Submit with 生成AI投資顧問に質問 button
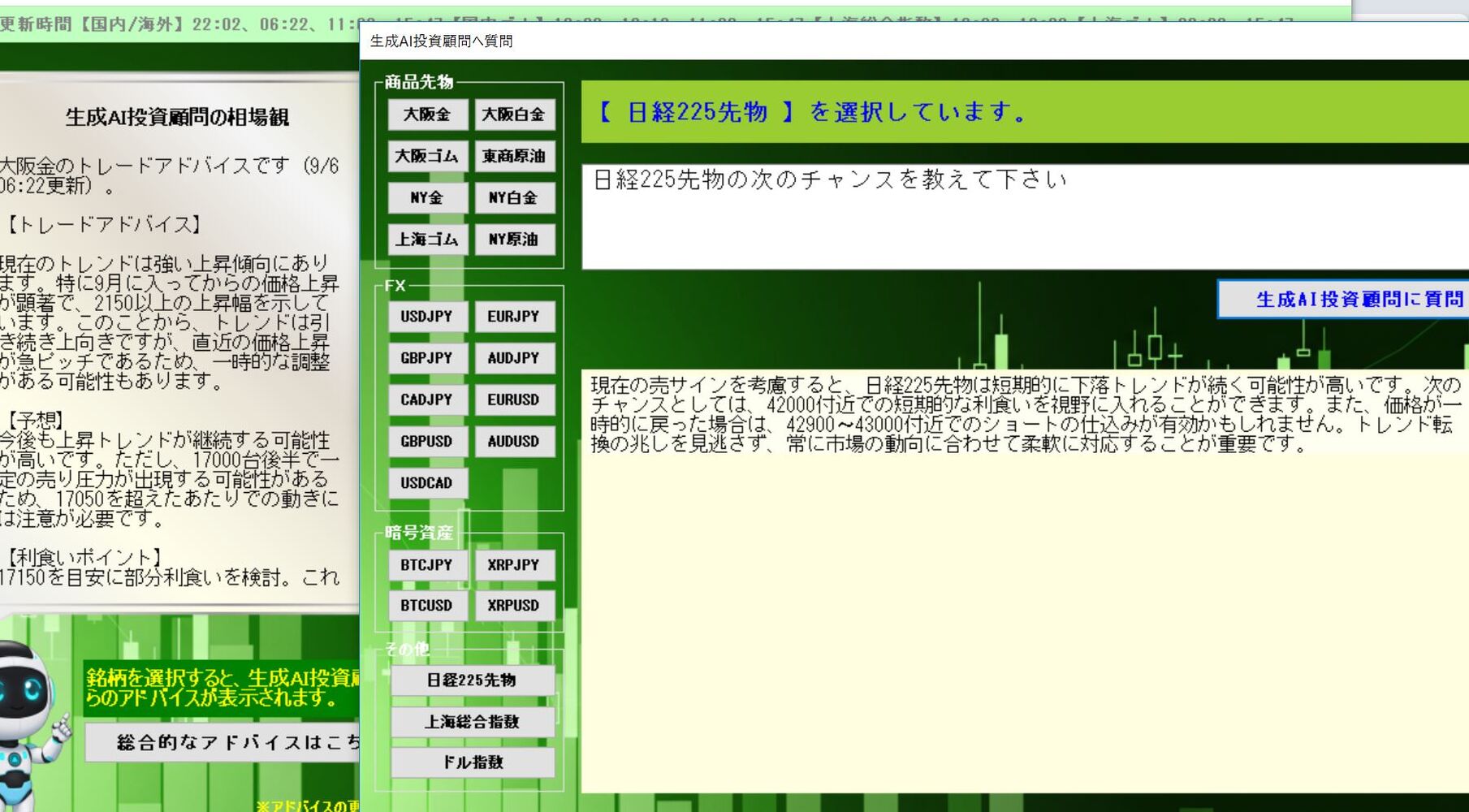1469x812 pixels. [x=1344, y=300]
